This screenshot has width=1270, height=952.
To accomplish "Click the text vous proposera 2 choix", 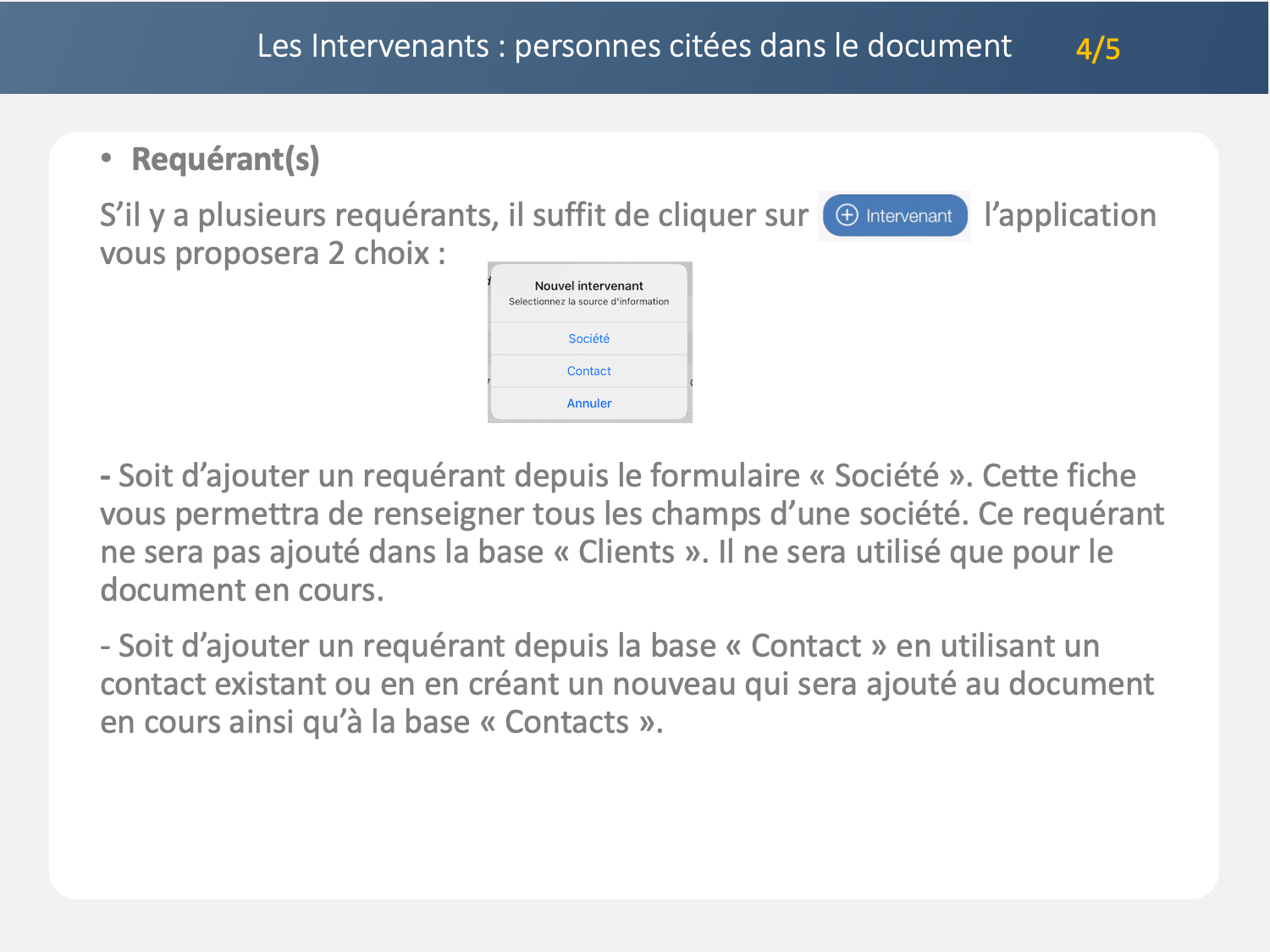I will click(271, 253).
